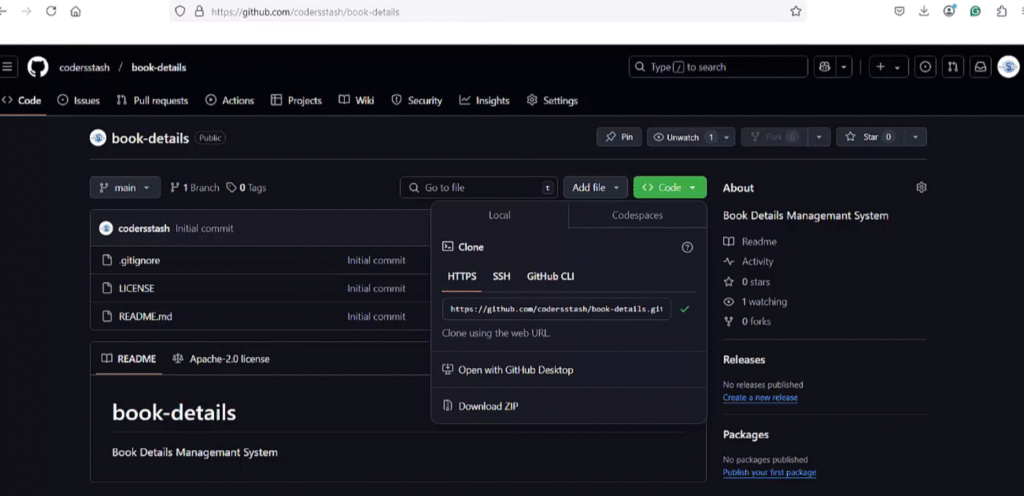Image resolution: width=1024 pixels, height=496 pixels.
Task: Open the hamburger navigation menu
Action: pos(7,67)
